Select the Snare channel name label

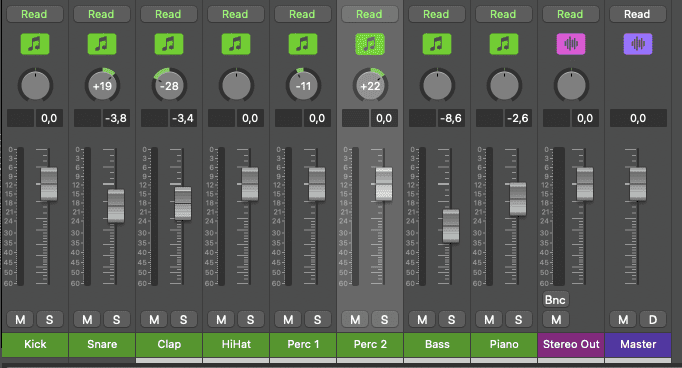click(102, 345)
